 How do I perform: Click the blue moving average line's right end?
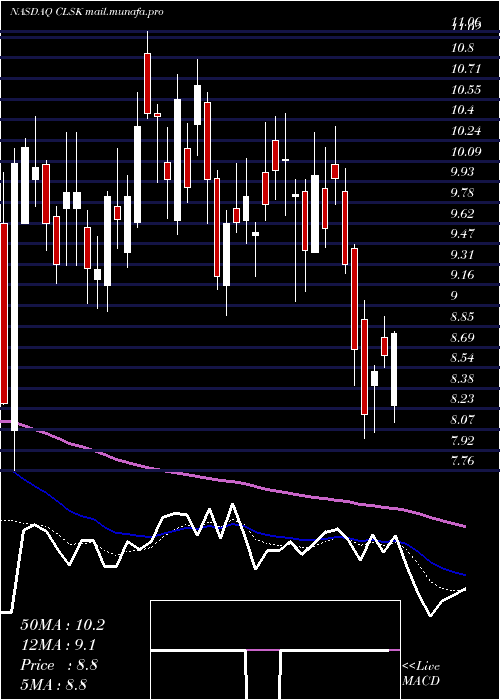pos(464,575)
